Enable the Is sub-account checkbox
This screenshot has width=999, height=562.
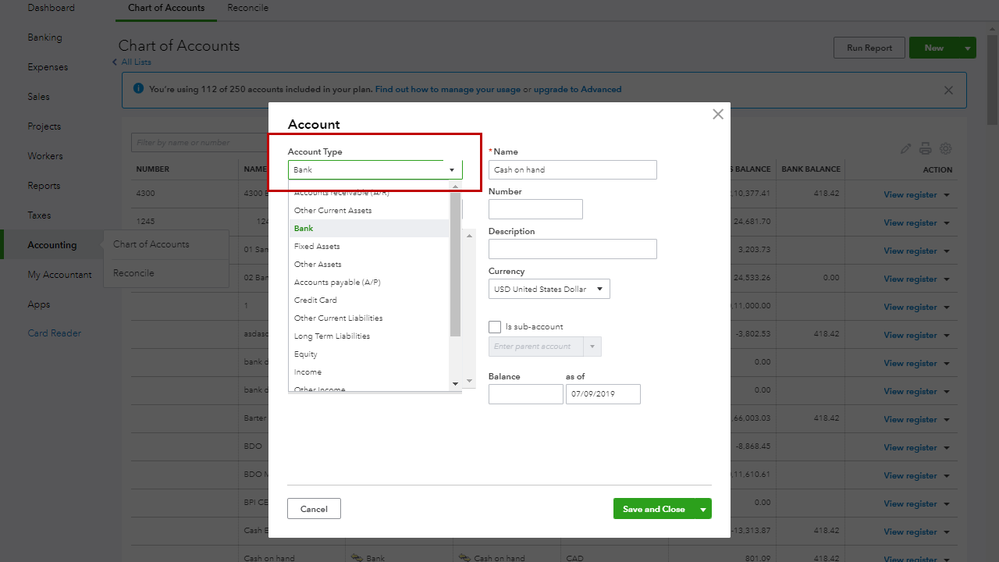point(494,327)
